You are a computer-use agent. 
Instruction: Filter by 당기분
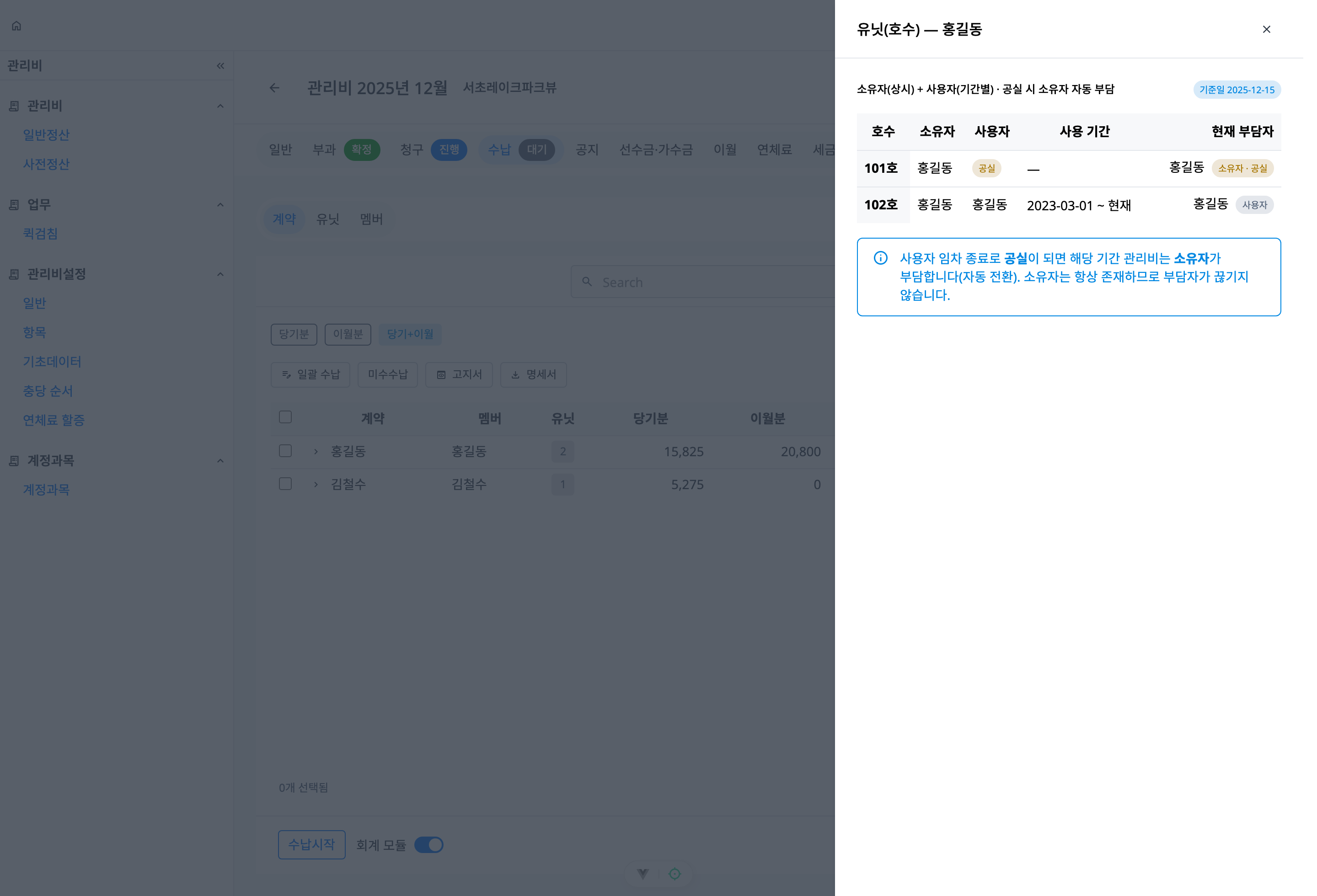(294, 334)
